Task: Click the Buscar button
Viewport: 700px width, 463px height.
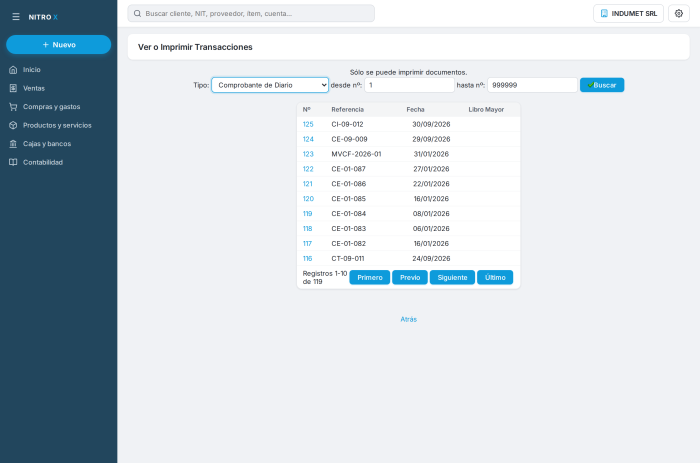Action: tap(602, 85)
